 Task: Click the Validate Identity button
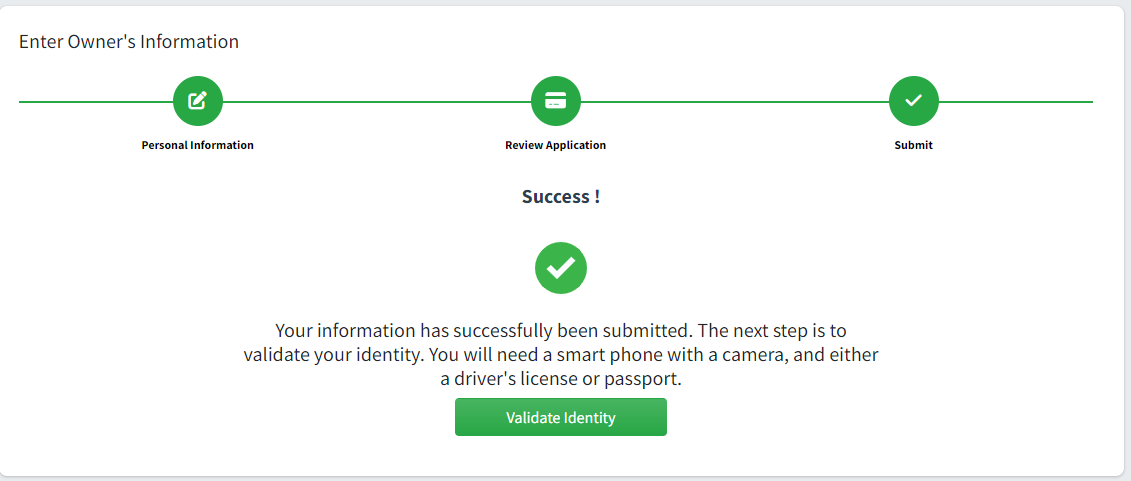pos(560,417)
